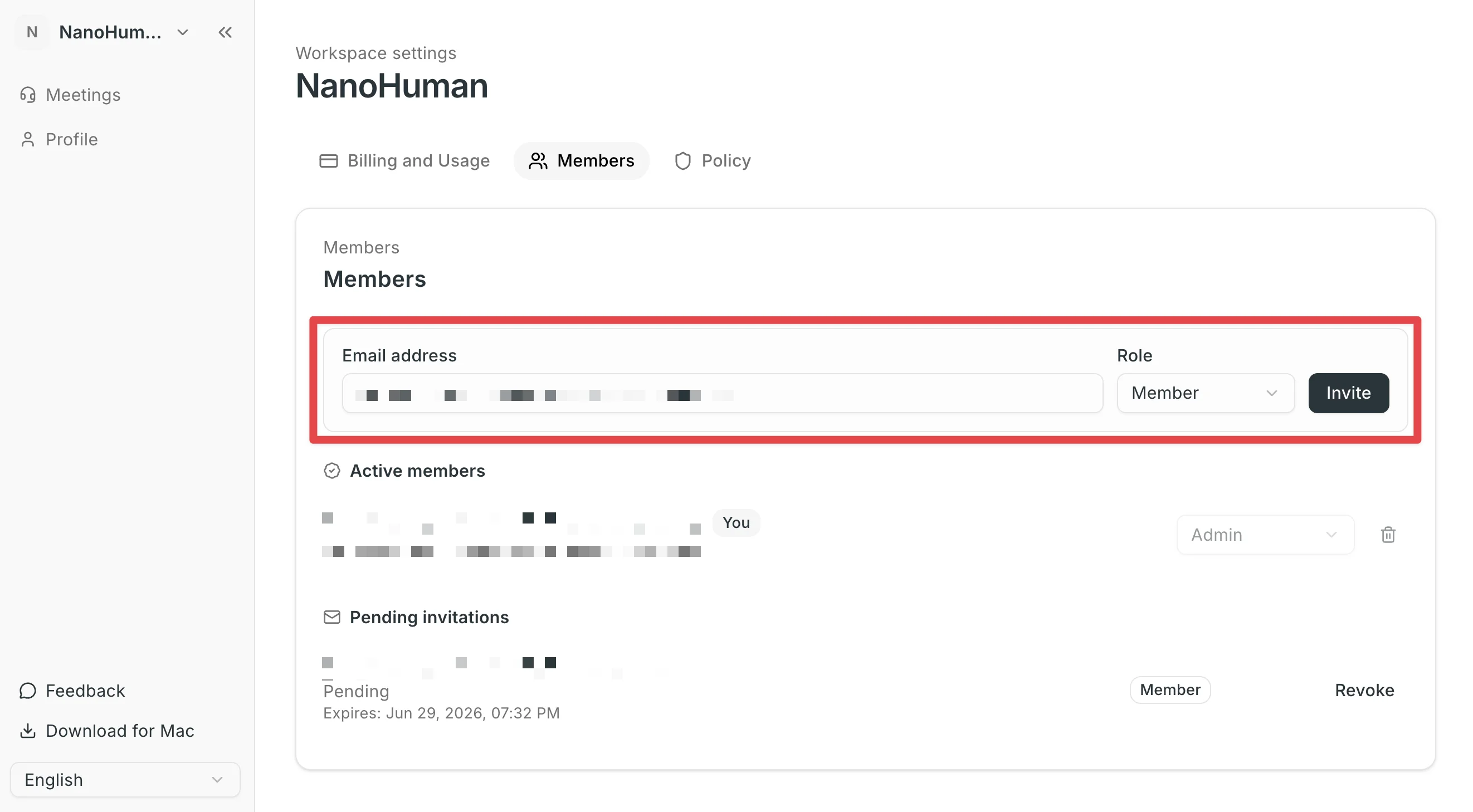This screenshot has height=812, width=1473.
Task: Click the 'Workspace settings' breadcrumb text
Action: (375, 53)
